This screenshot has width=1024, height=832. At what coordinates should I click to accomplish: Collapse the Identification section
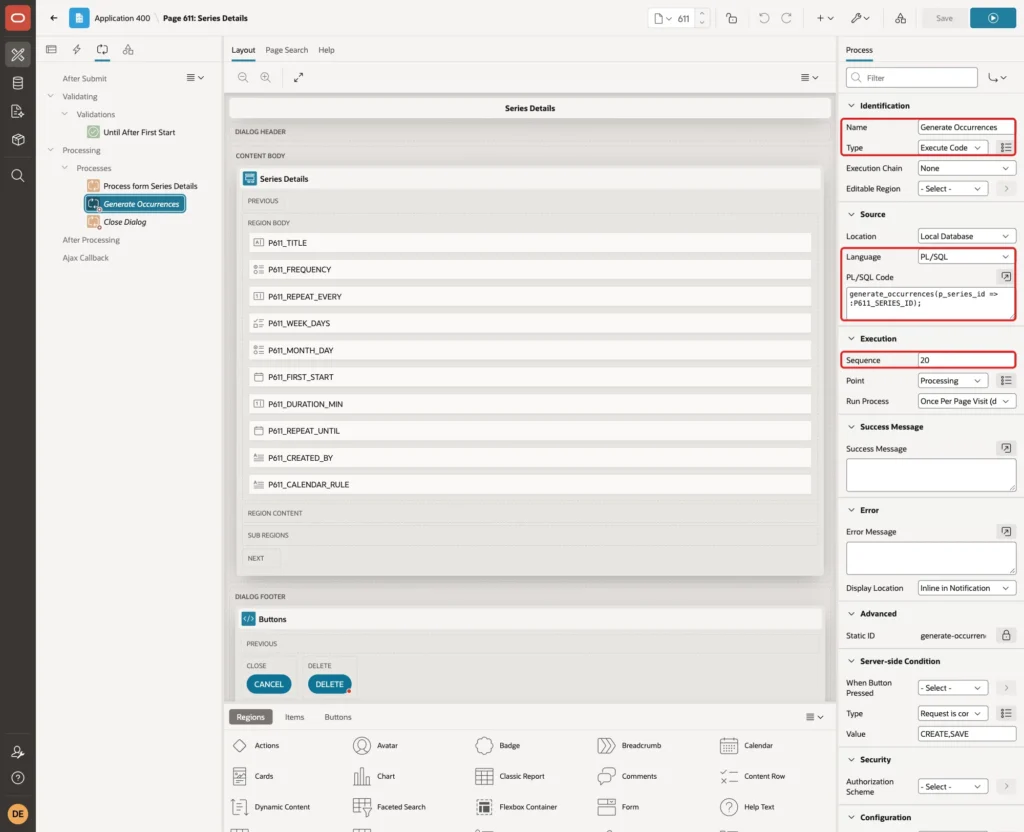tap(851, 105)
